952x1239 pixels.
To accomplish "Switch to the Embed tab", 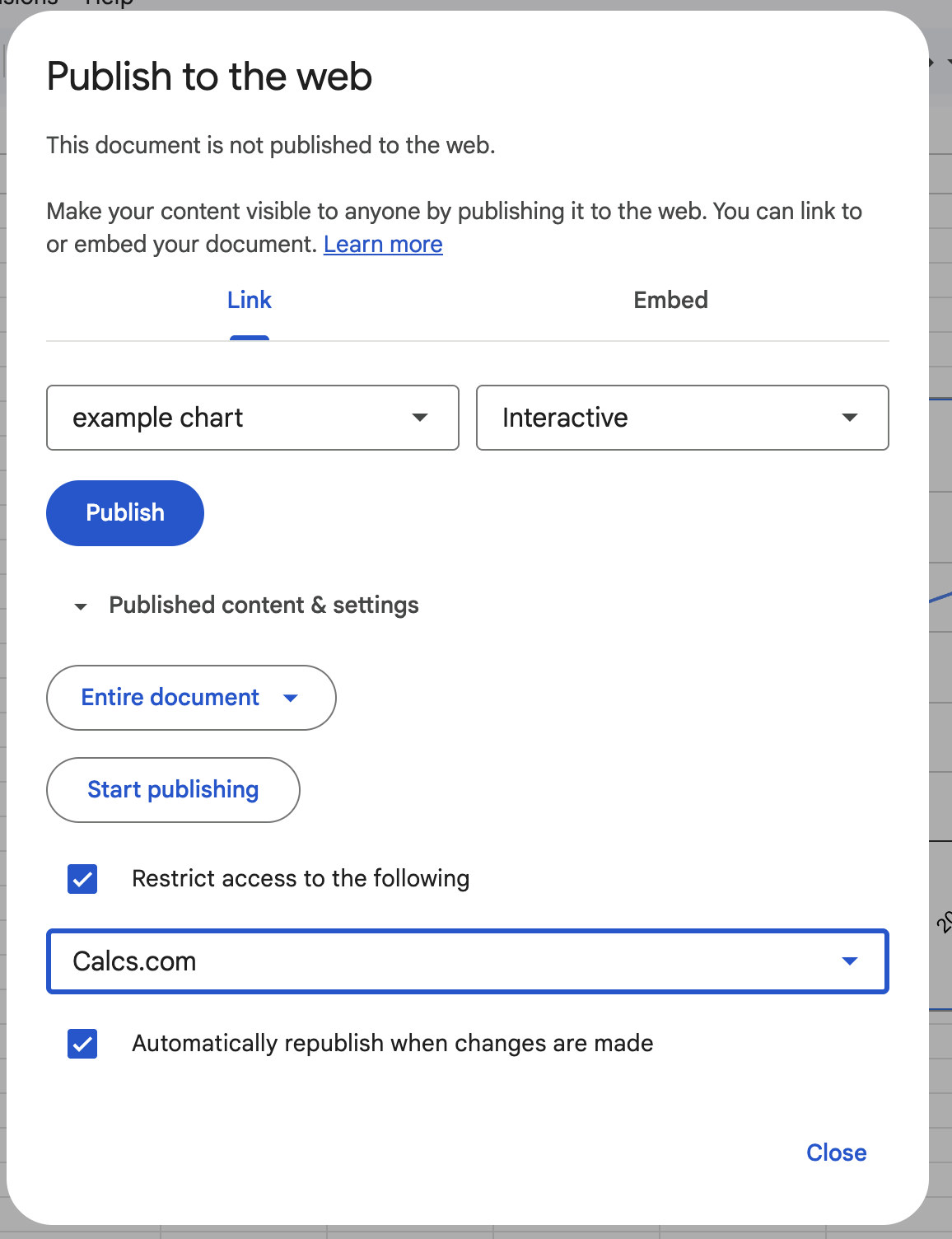I will pyautogui.click(x=670, y=300).
